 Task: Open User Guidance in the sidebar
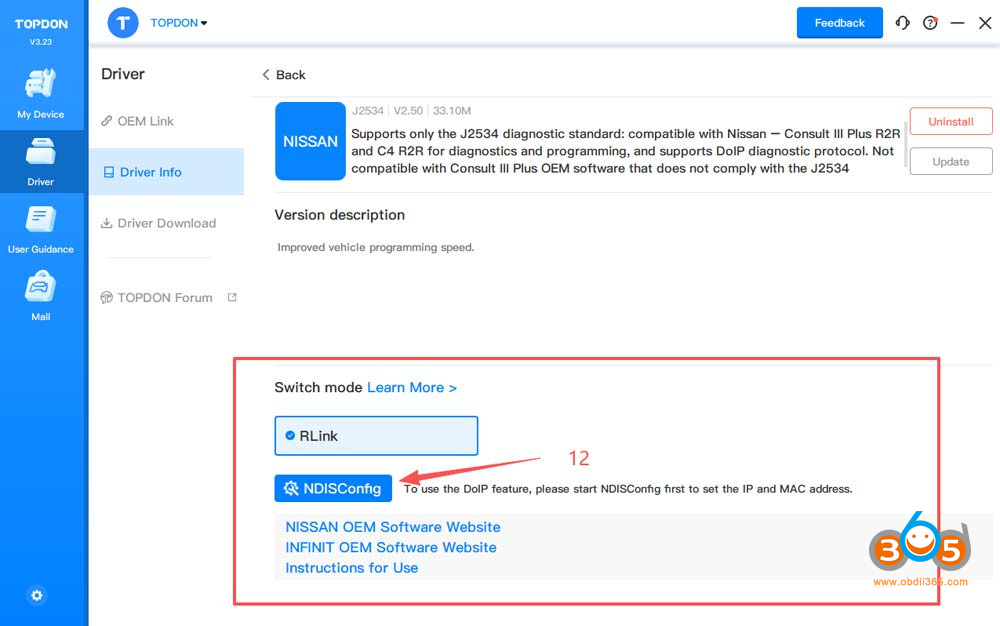click(41, 229)
